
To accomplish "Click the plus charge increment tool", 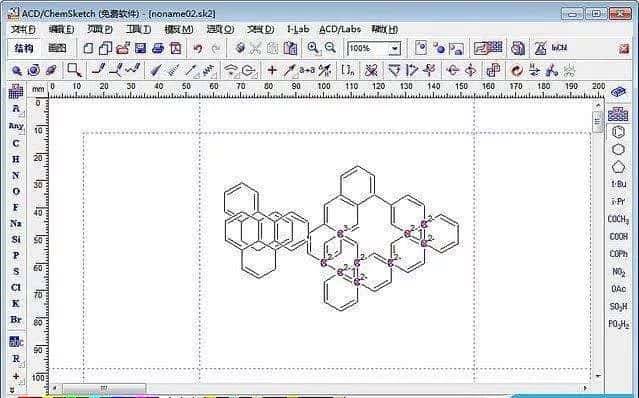I will click(x=16, y=376).
